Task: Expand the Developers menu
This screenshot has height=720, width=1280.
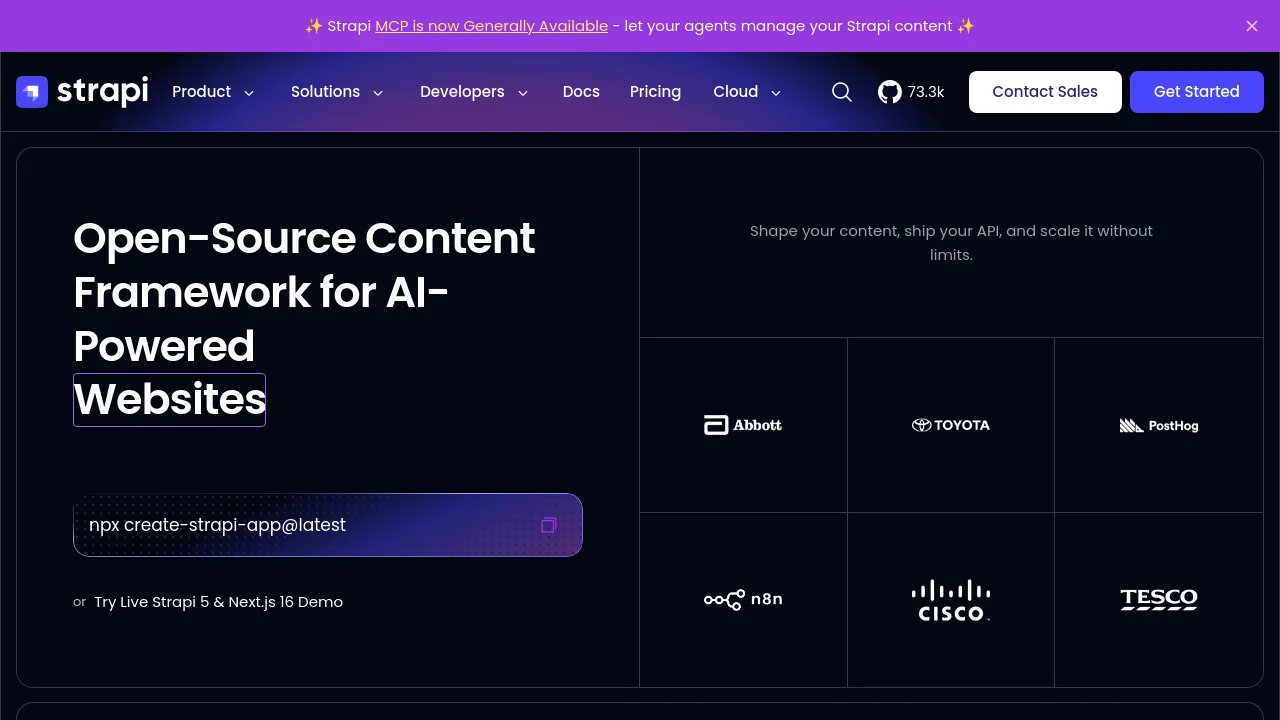Action: pos(474,92)
